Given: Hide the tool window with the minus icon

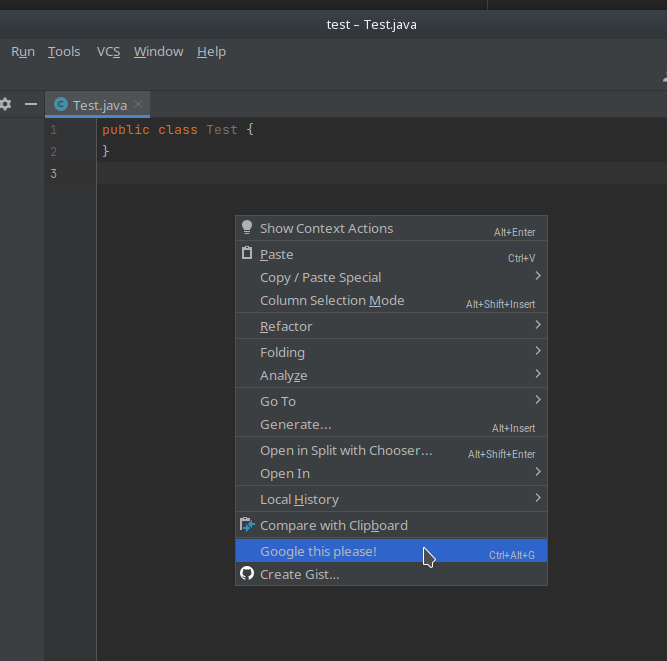Looking at the screenshot, I should pyautogui.click(x=31, y=104).
